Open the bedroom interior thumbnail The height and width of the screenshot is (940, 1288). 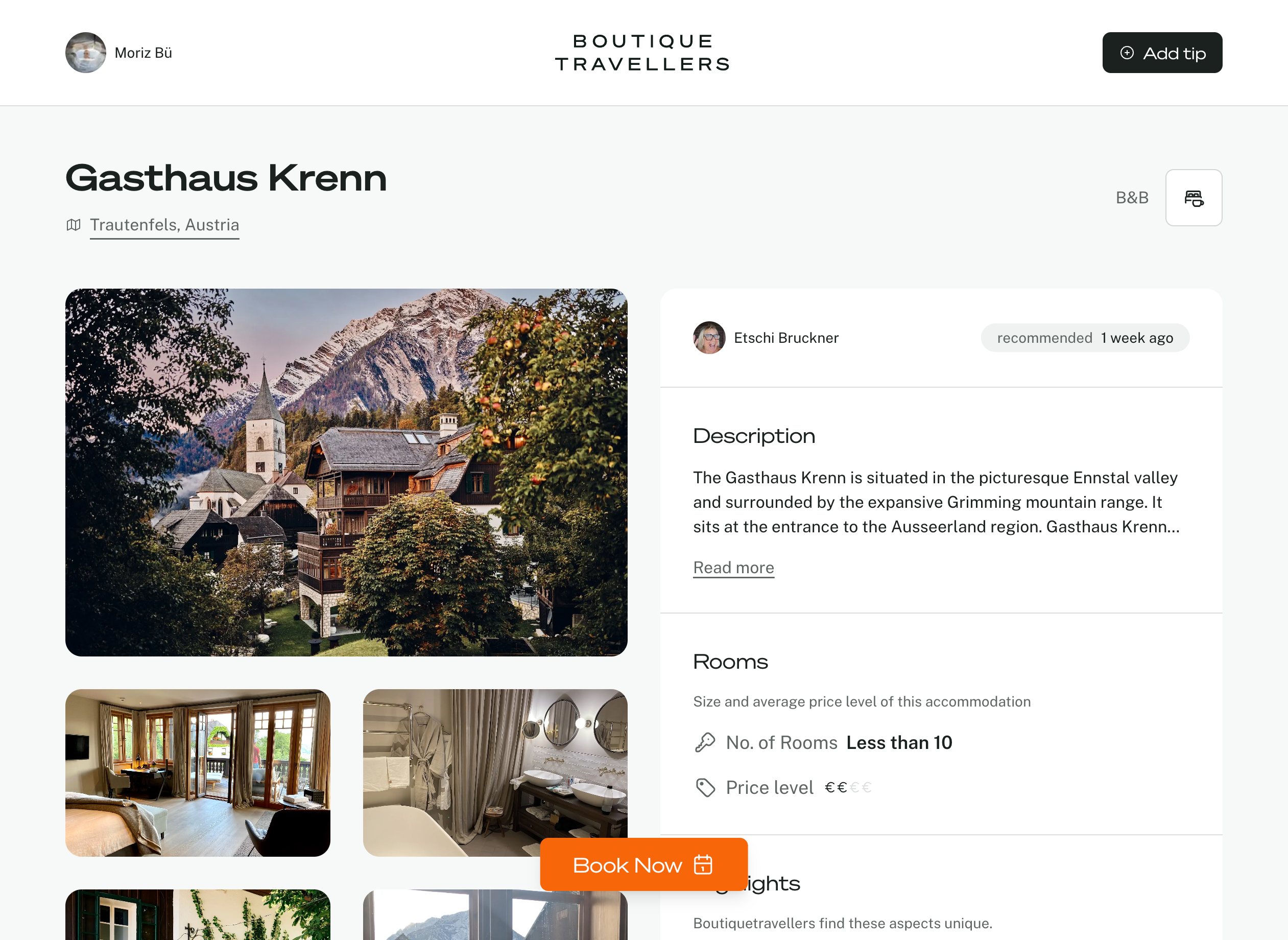coord(198,773)
